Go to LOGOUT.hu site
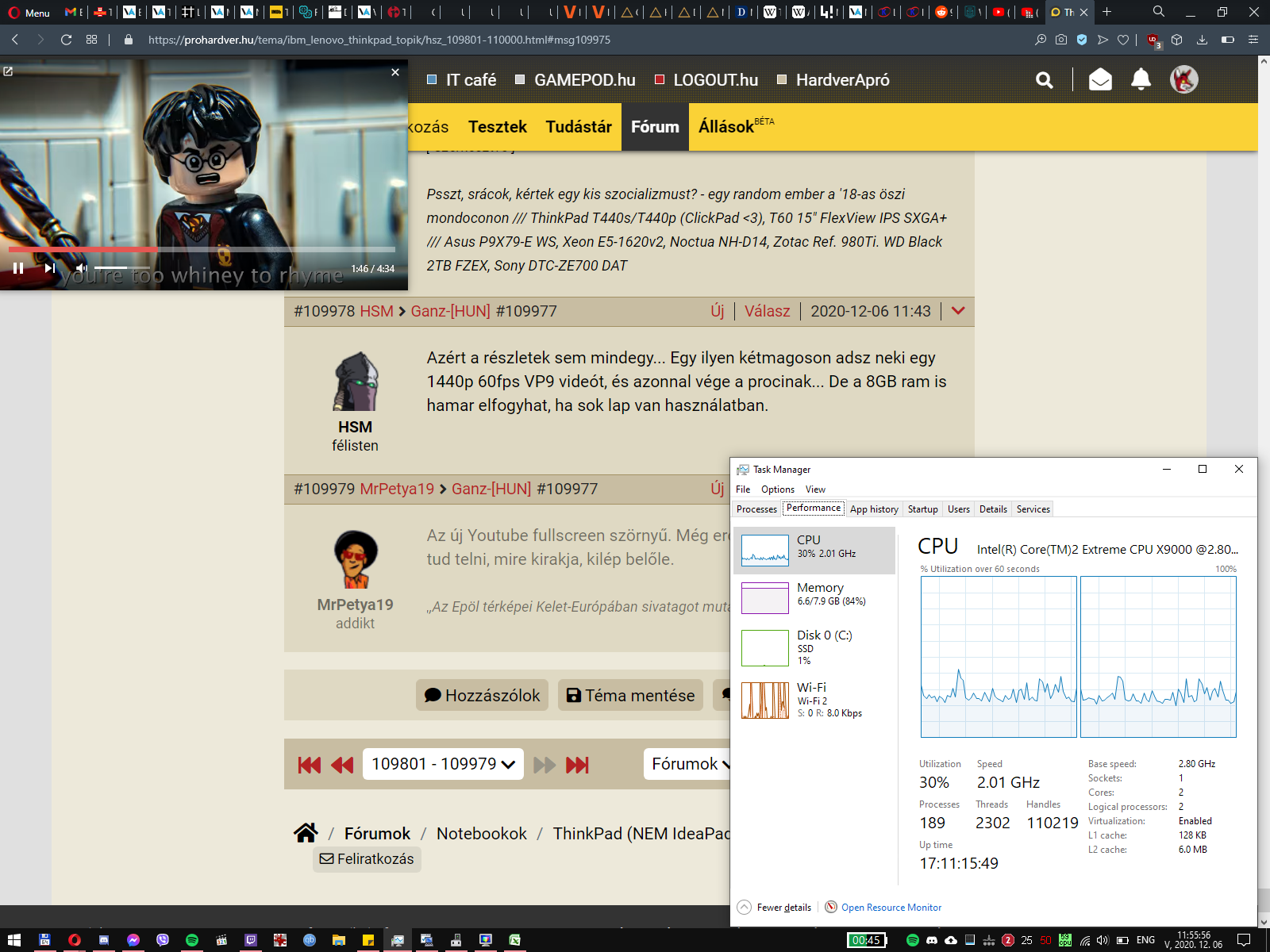 (706, 80)
